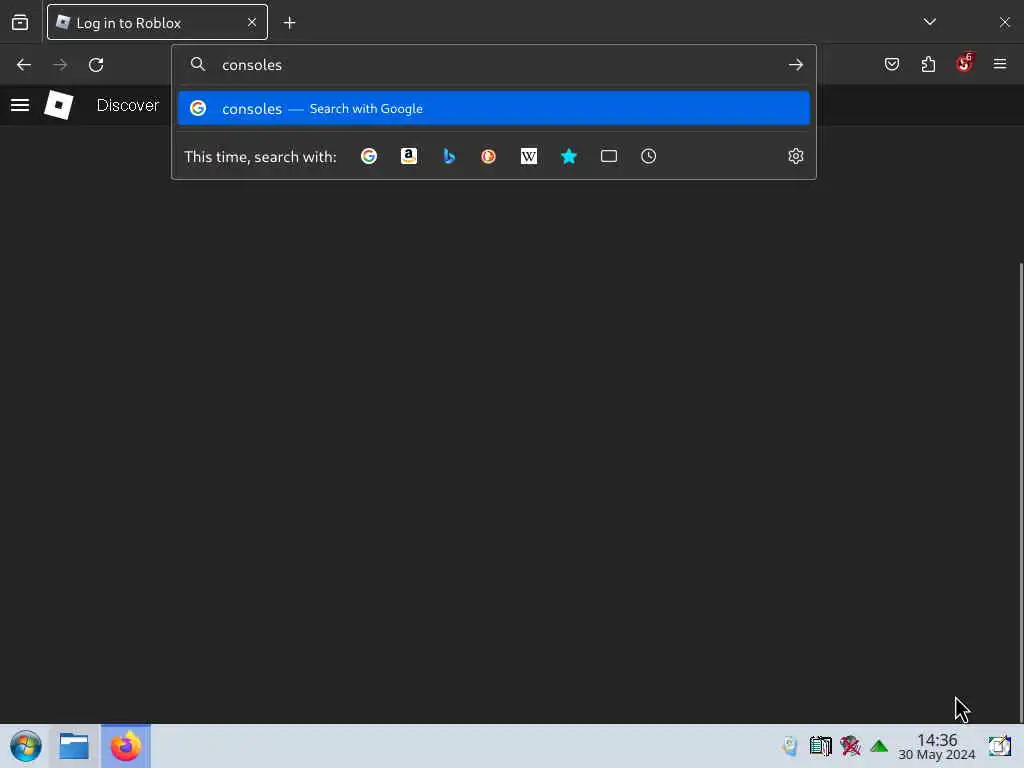Open search settings gear

click(795, 156)
